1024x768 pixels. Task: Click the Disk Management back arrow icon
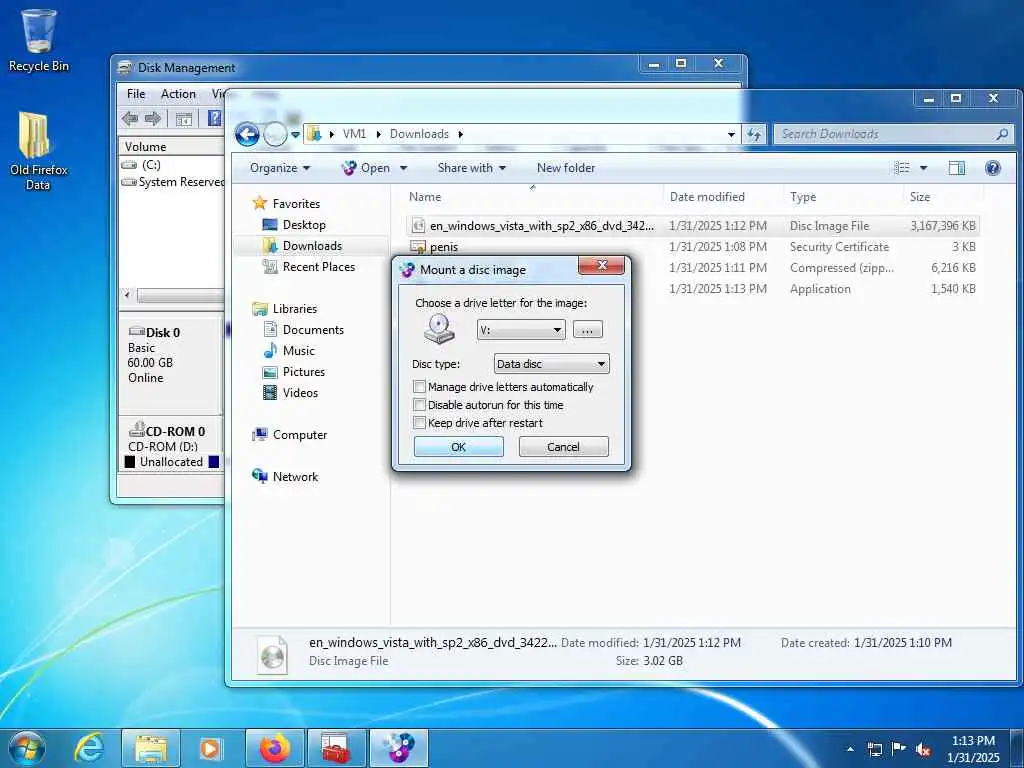point(130,118)
